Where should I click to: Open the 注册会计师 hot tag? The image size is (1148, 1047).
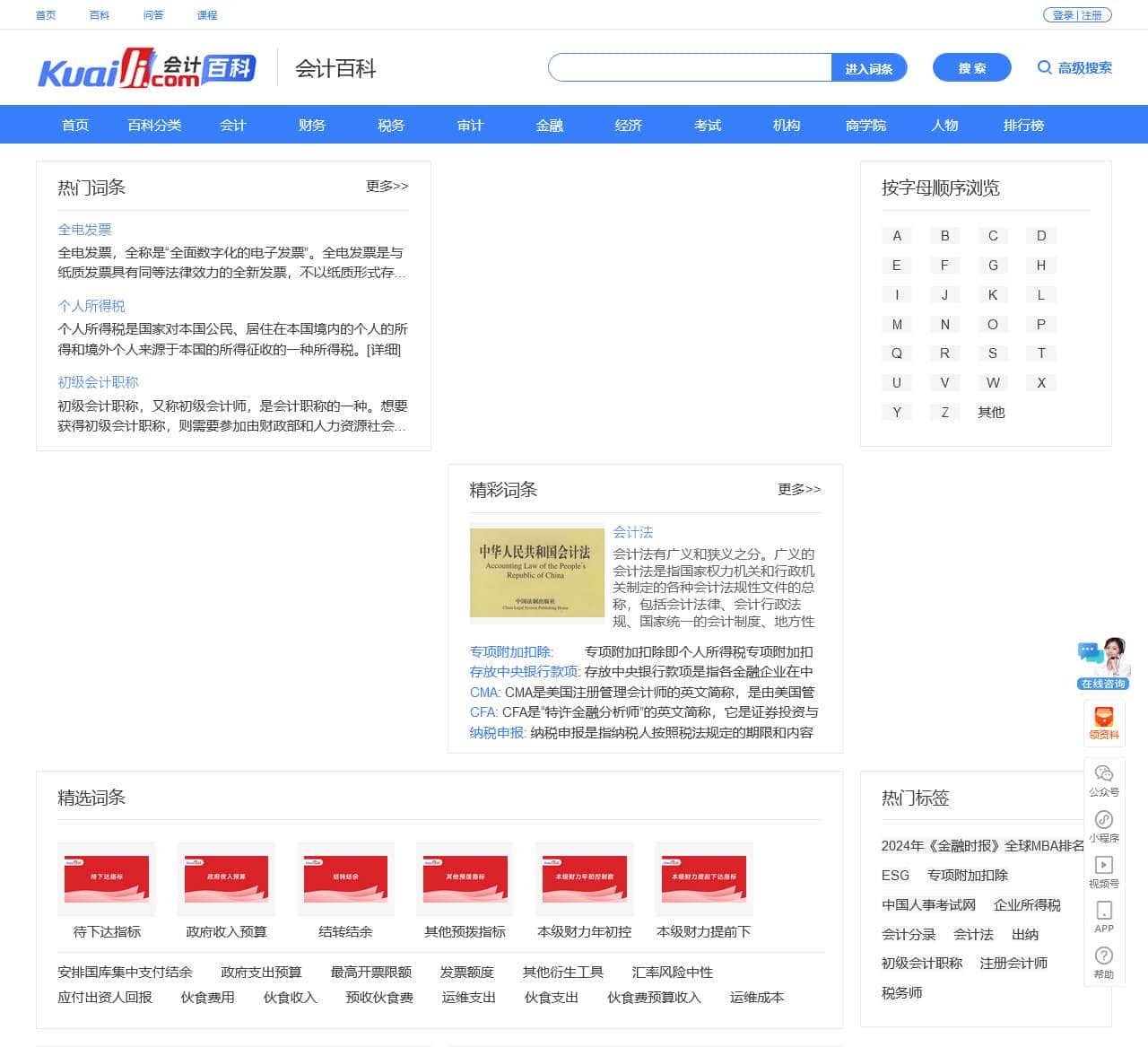click(x=1013, y=963)
